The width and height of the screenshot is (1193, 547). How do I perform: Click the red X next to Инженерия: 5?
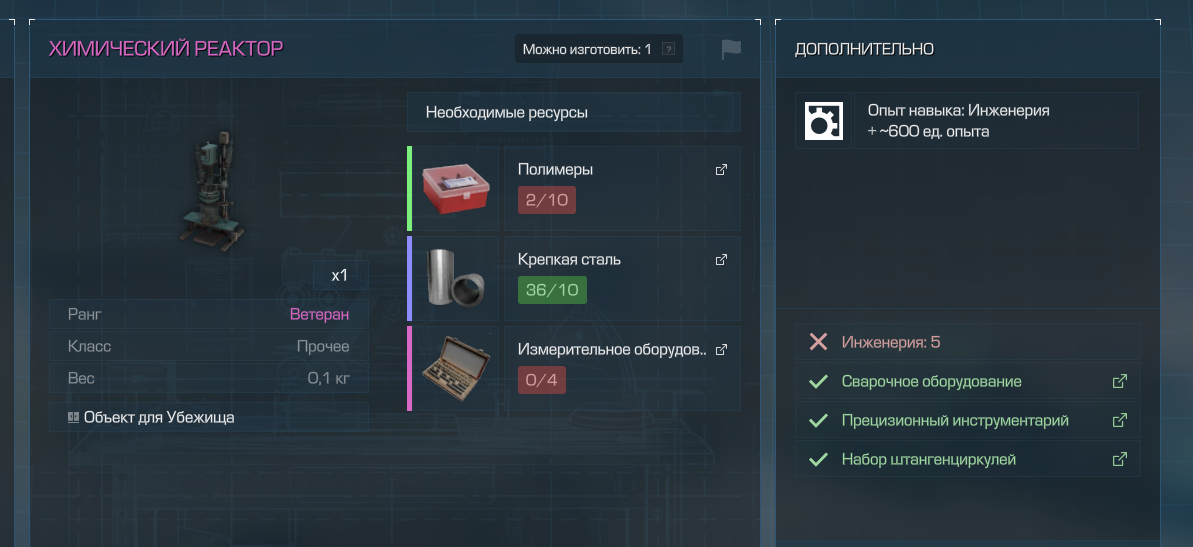point(819,342)
